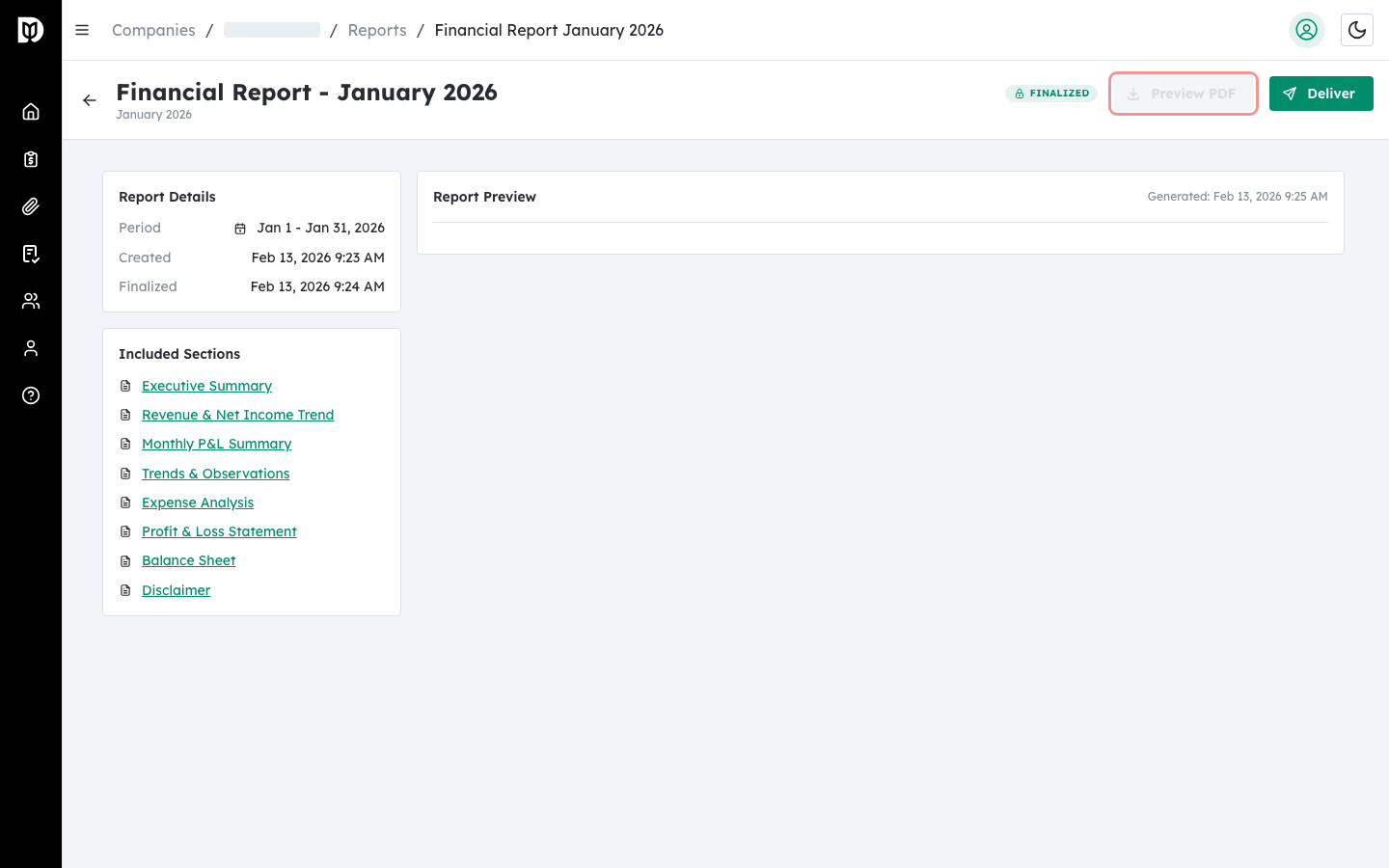Toggle dark mode with the moon icon
The height and width of the screenshot is (868, 1389).
1357,30
